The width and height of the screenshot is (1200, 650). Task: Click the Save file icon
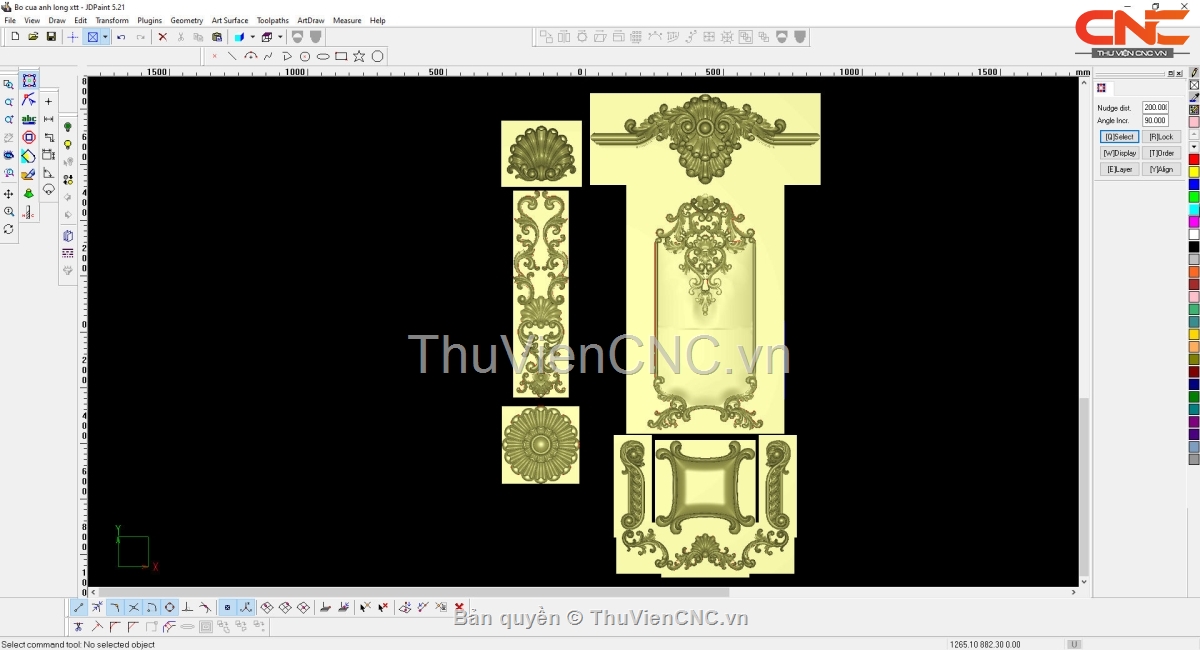click(x=51, y=37)
